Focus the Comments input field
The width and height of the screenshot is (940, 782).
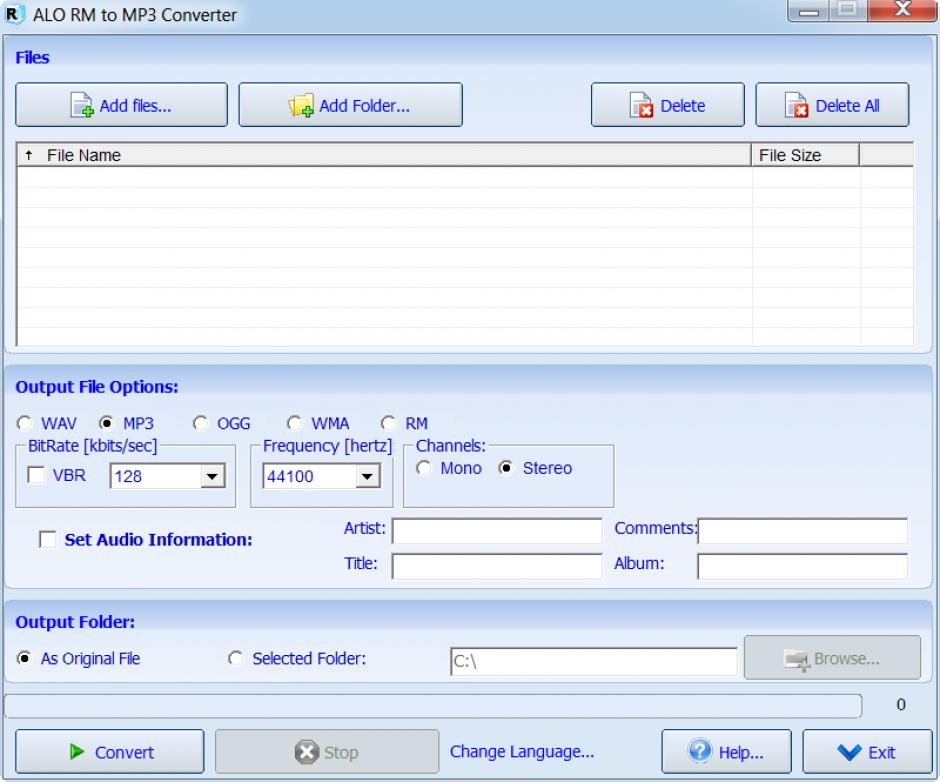click(x=803, y=531)
